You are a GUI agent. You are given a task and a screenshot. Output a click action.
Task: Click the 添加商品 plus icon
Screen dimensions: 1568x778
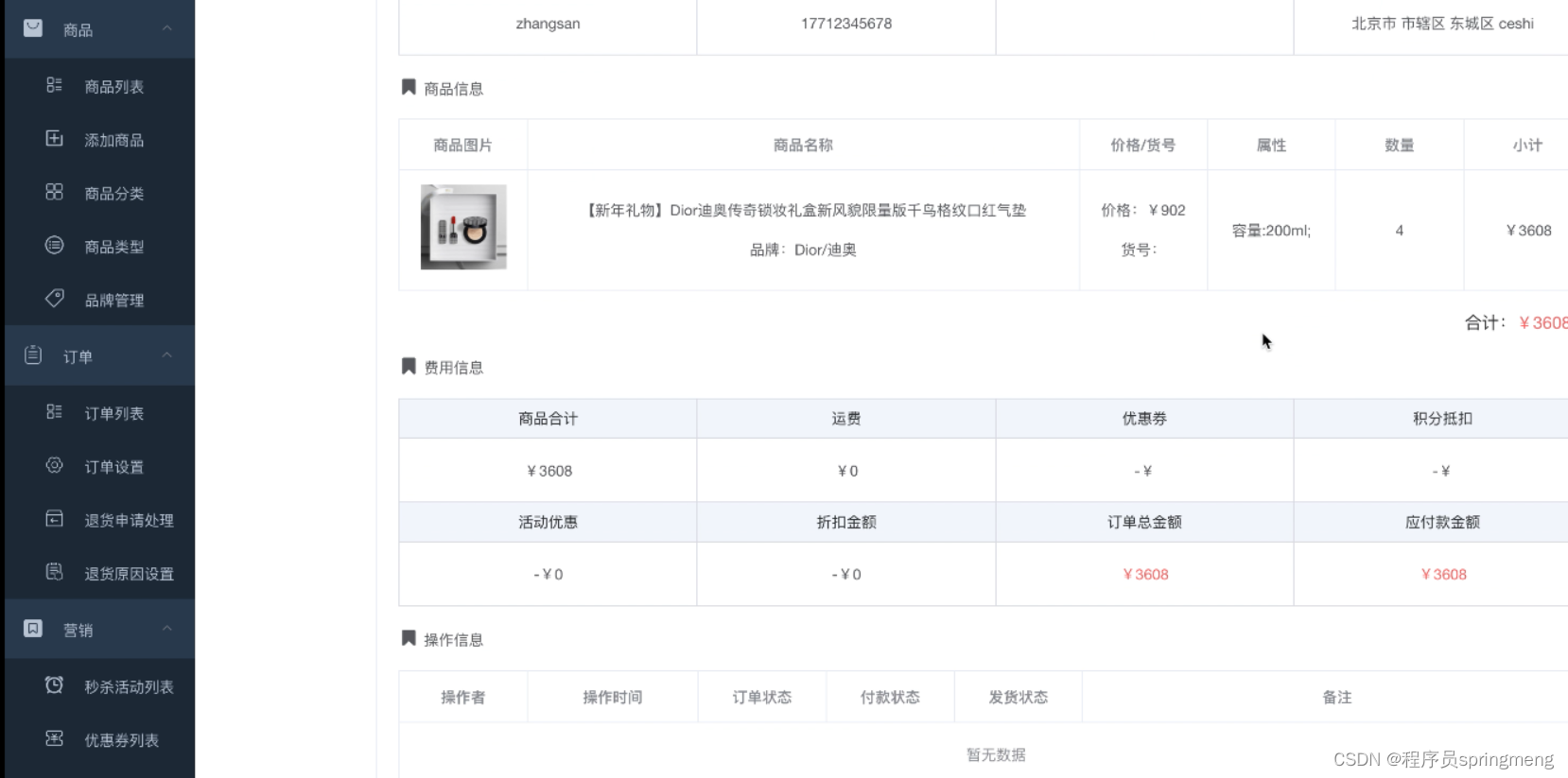[x=54, y=139]
